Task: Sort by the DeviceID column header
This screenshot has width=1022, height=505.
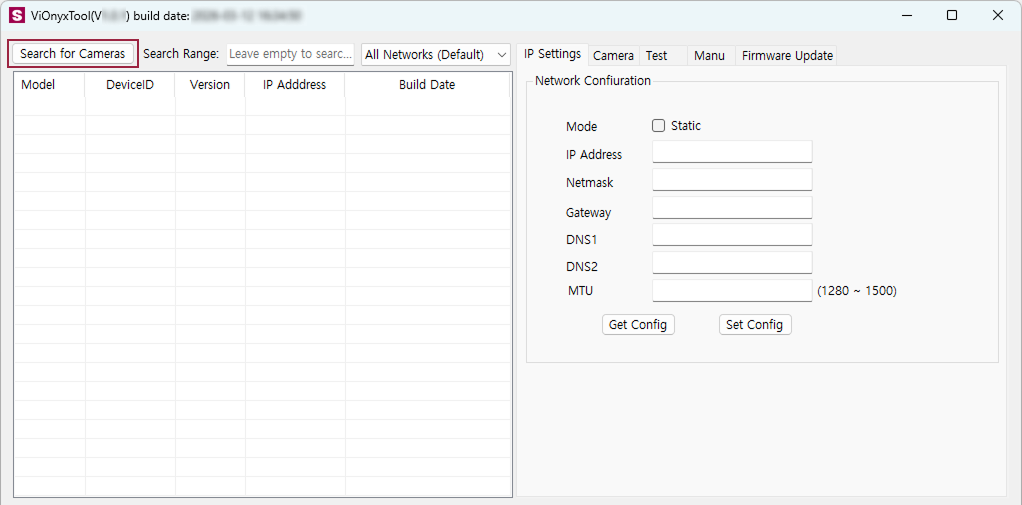Action: tap(130, 85)
